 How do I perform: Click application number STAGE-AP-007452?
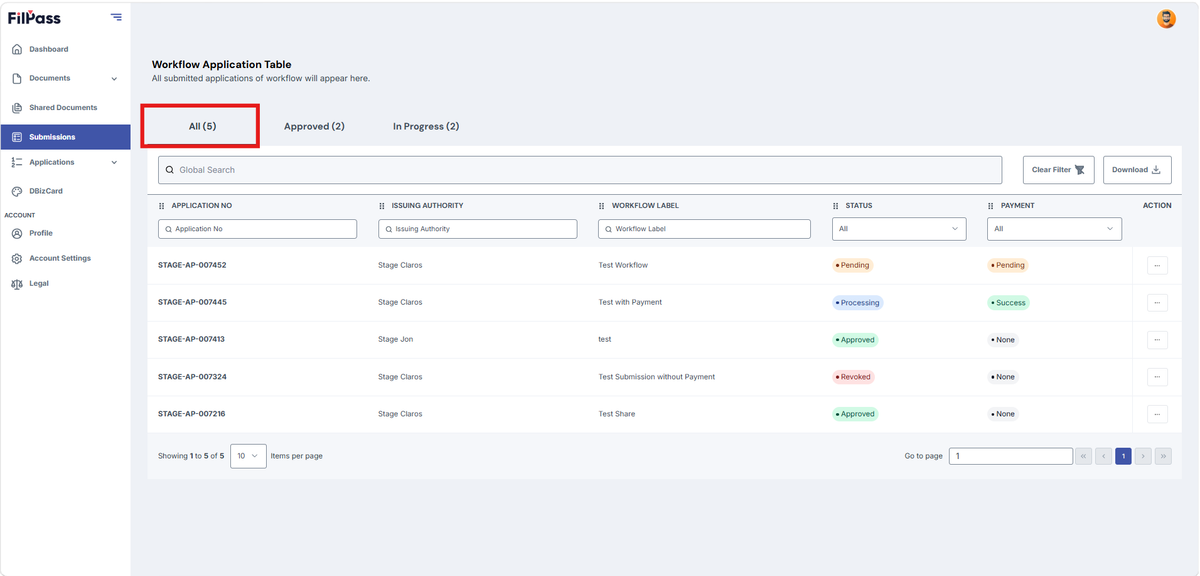click(x=192, y=265)
